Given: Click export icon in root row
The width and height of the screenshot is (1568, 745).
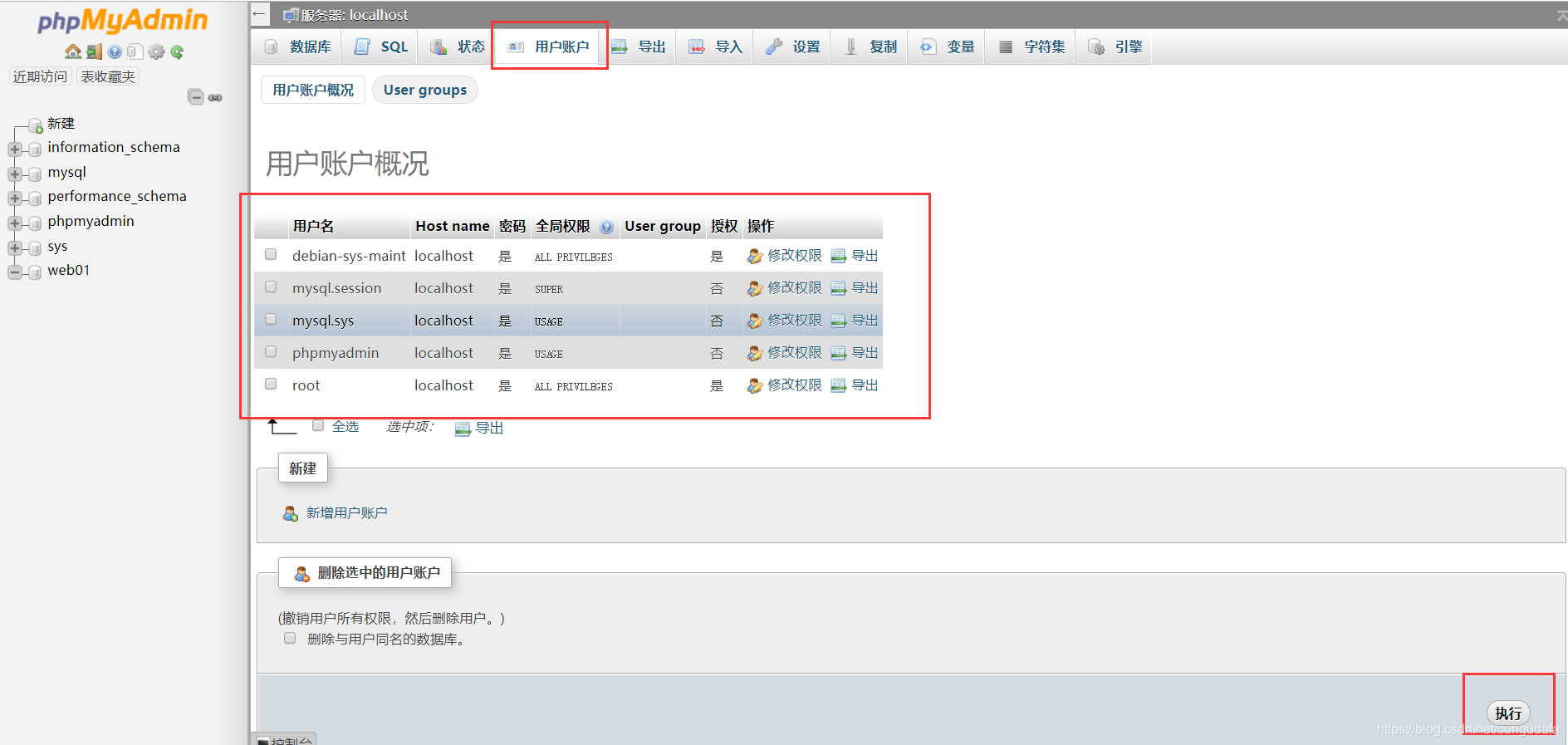Looking at the screenshot, I should click(x=839, y=385).
